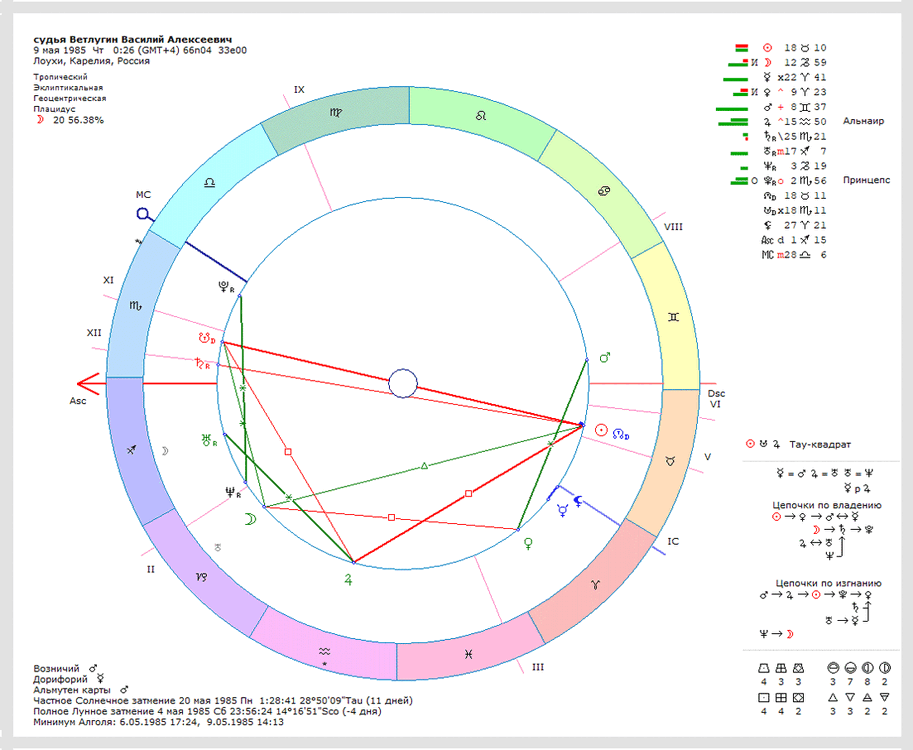The width and height of the screenshot is (913, 750).
Task: Click the blue North Node glyph in the wheel
Action: click(621, 434)
